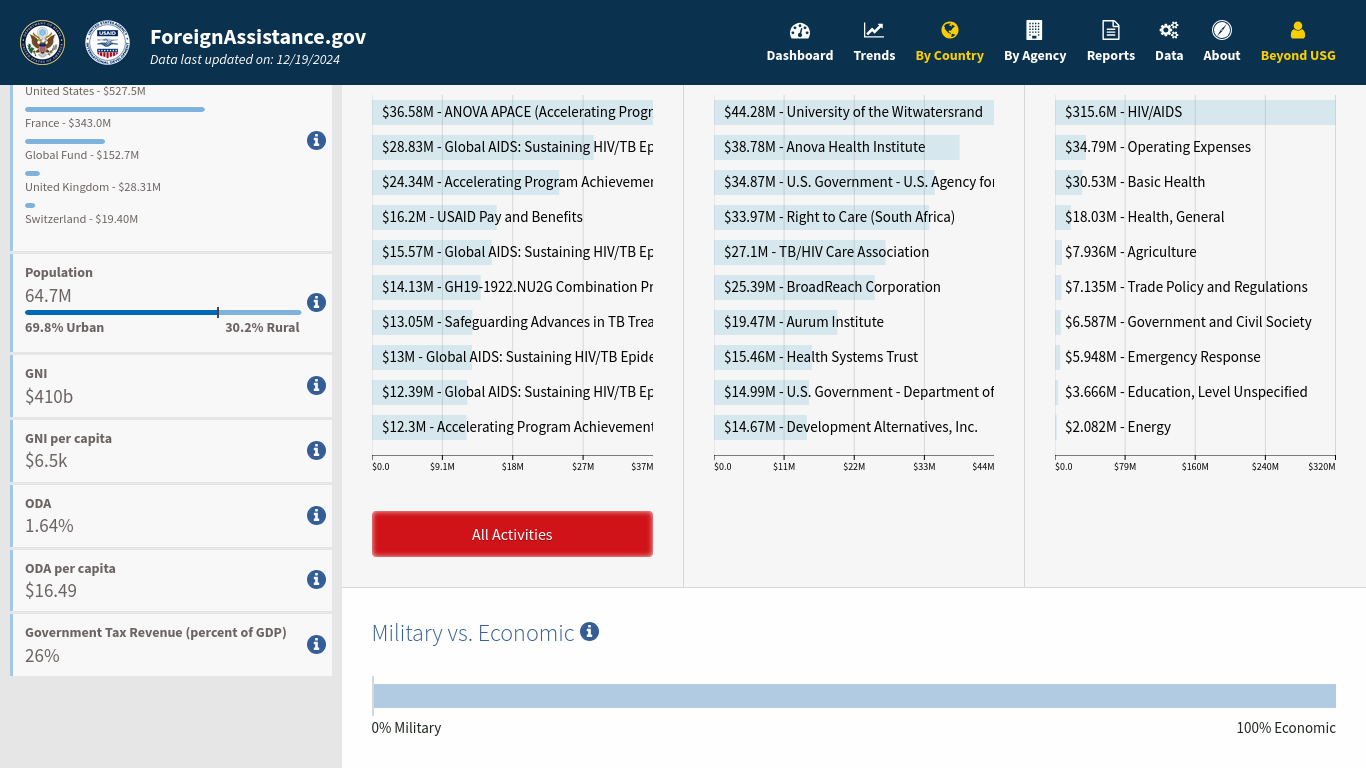1366x768 pixels.
Task: Click the 0% Military label
Action: point(406,728)
